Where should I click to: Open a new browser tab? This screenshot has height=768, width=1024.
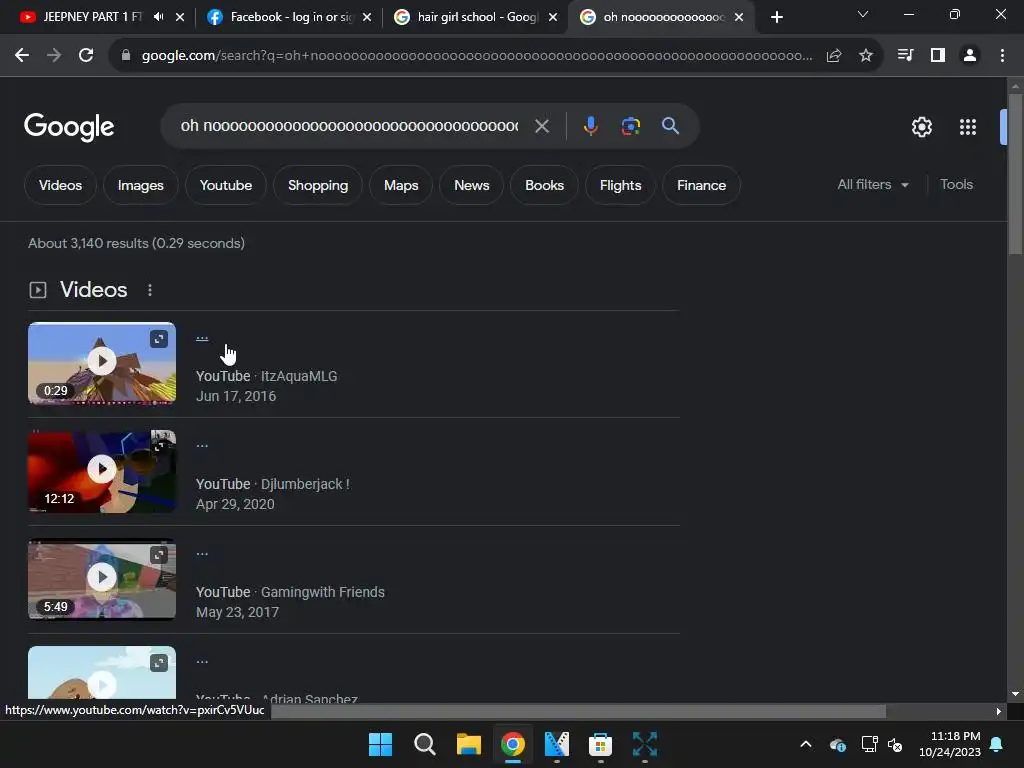[776, 17]
